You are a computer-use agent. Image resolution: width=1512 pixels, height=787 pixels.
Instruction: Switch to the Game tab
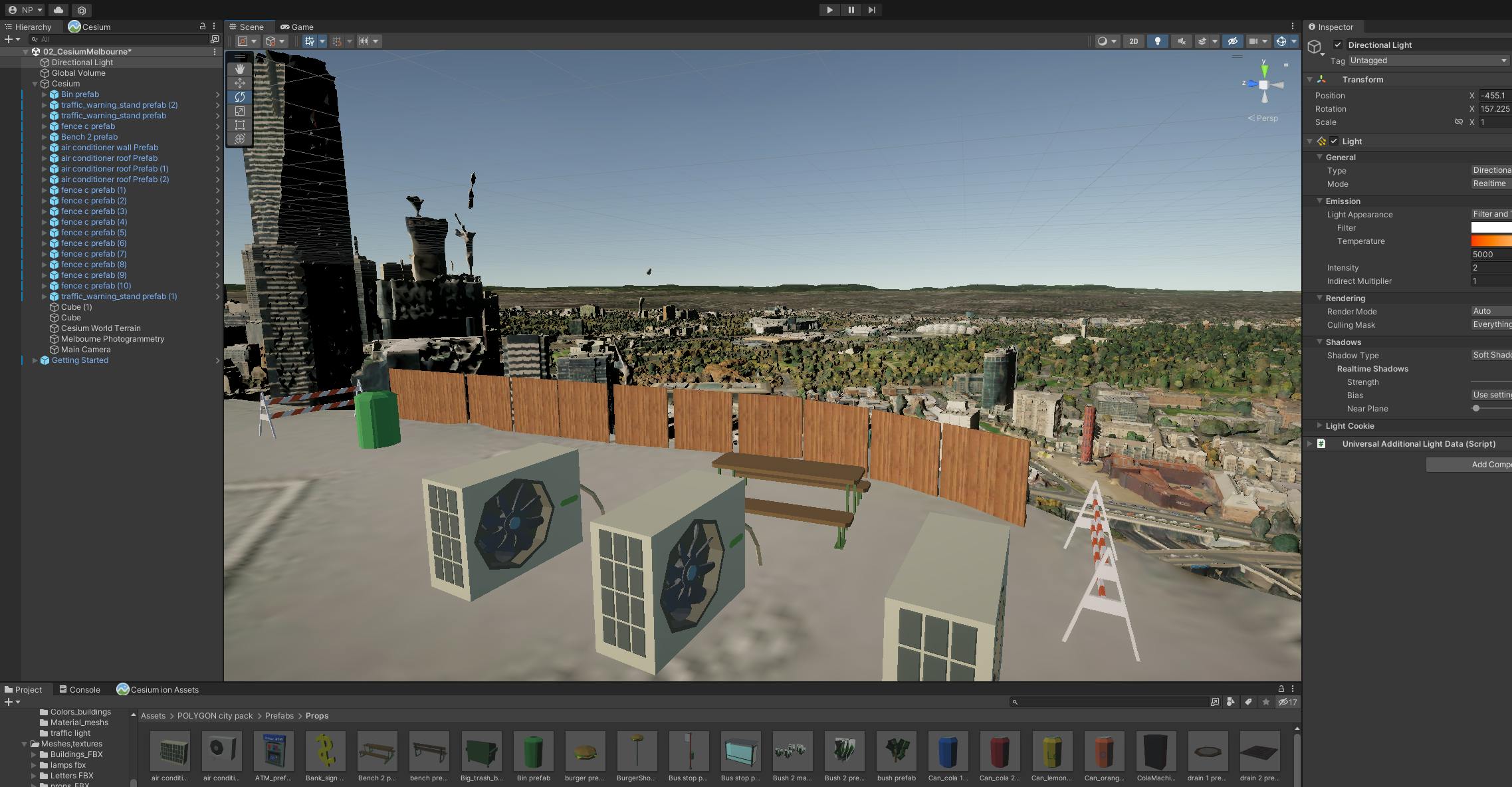click(296, 27)
